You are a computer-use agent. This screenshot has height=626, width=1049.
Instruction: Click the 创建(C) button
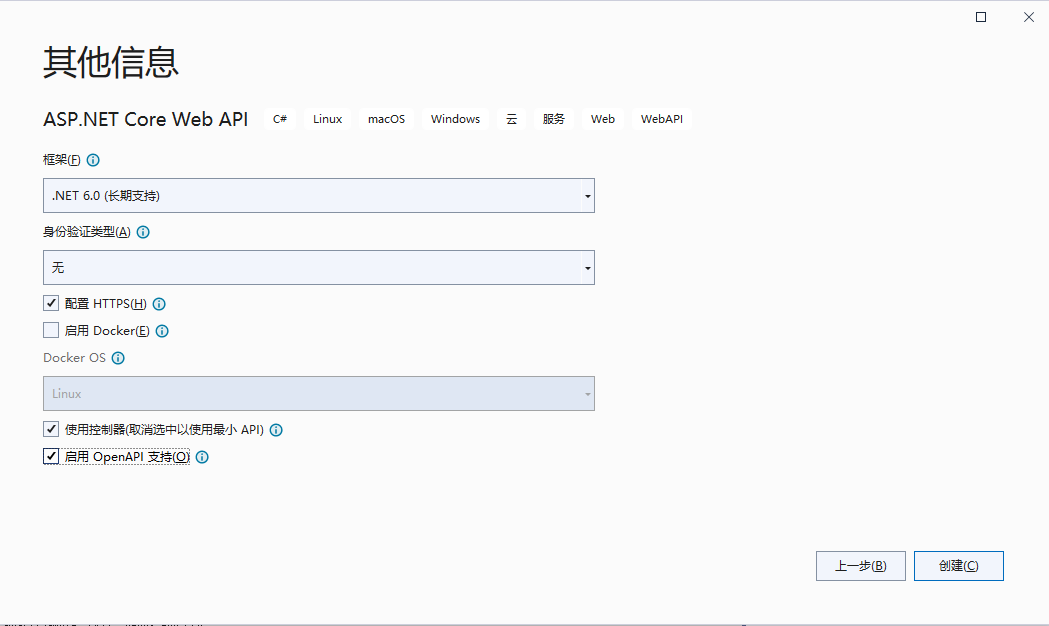959,566
